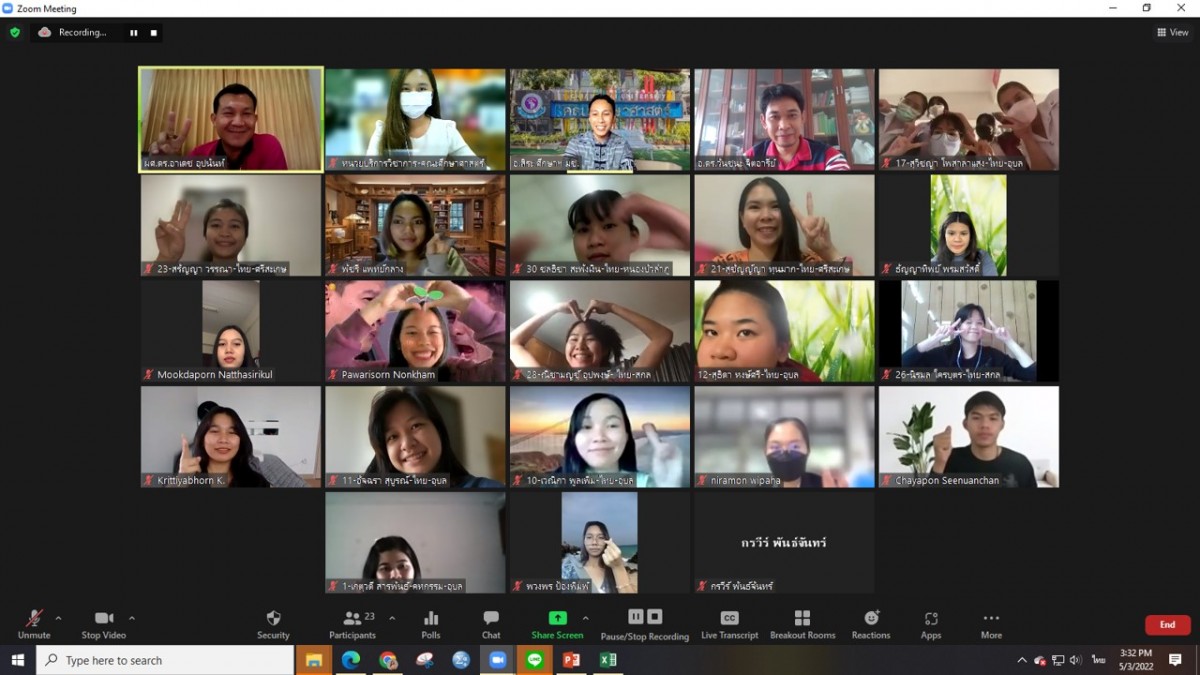The width and height of the screenshot is (1200, 675).
Task: Open the Windows notification center
Action: click(1176, 660)
